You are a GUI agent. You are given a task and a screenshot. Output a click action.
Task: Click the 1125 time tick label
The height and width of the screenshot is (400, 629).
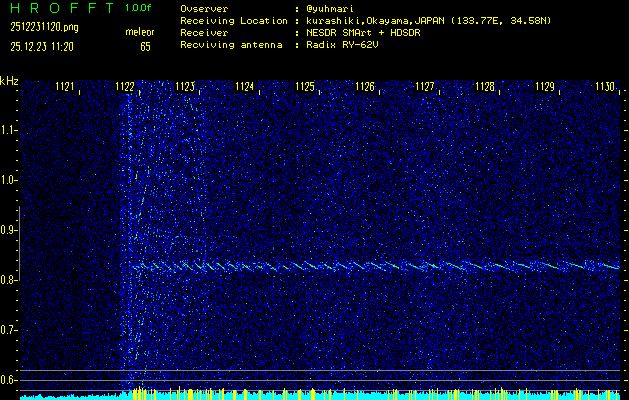305,88
